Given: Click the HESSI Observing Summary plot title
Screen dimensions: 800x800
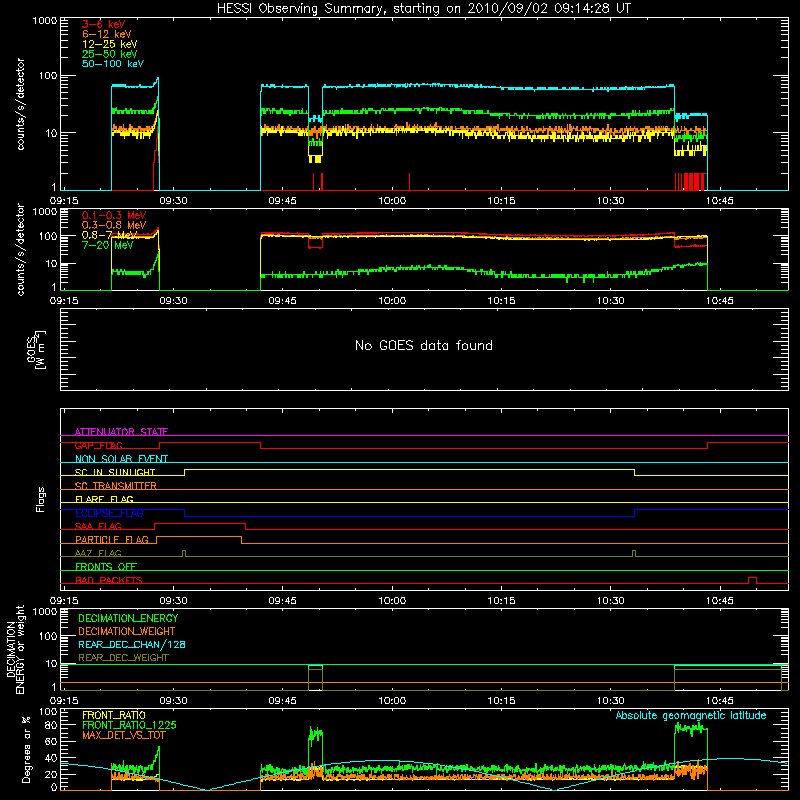Looking at the screenshot, I should coord(423,9).
